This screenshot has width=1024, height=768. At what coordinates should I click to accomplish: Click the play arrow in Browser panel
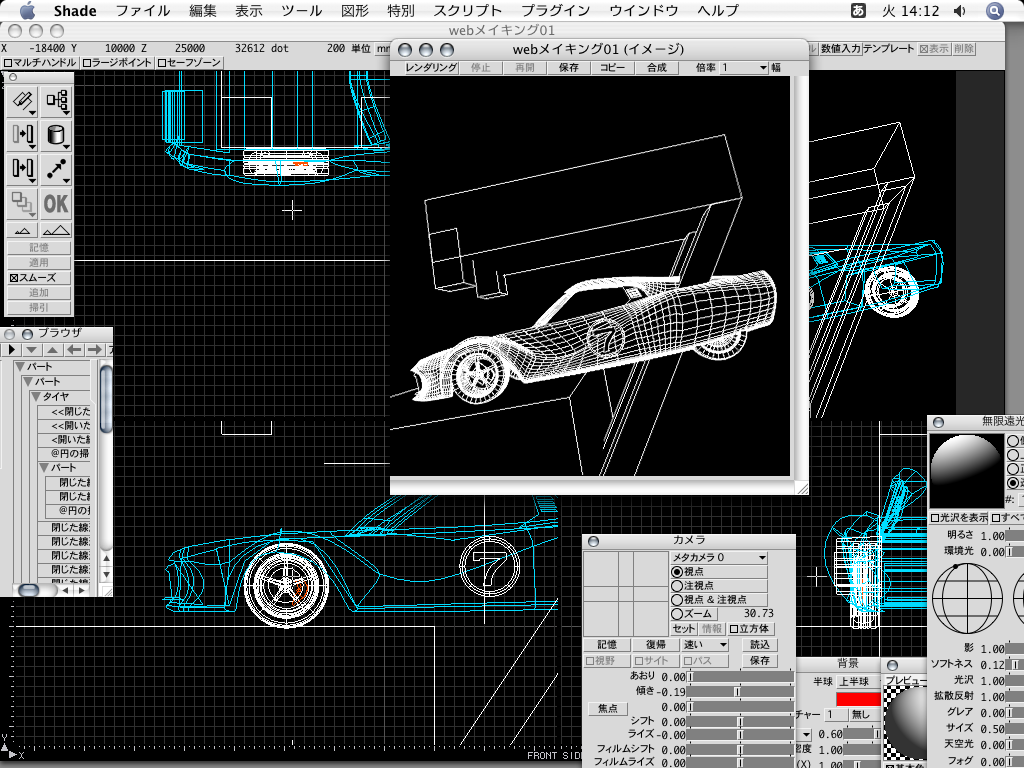click(12, 349)
